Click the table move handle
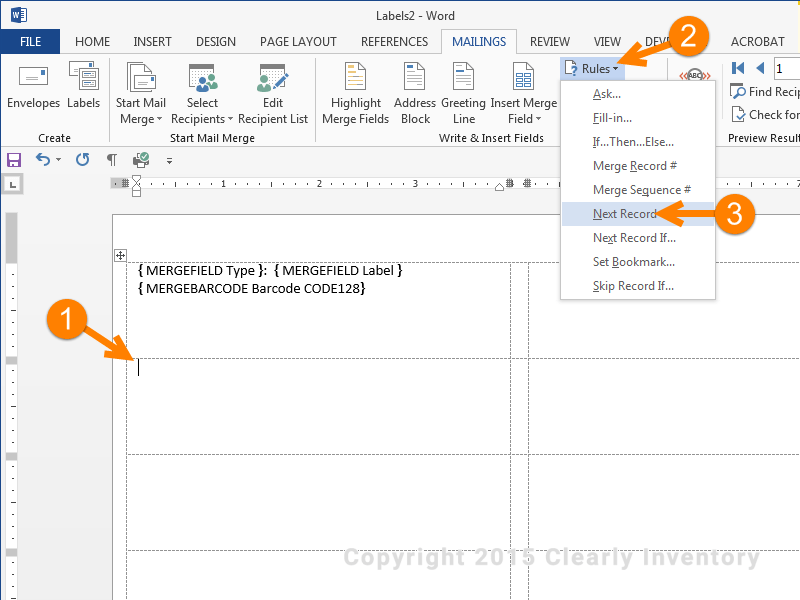The height and width of the screenshot is (600, 800). tap(120, 255)
